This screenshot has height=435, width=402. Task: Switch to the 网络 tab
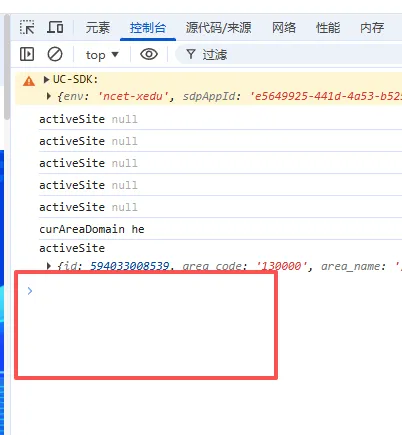click(x=284, y=28)
